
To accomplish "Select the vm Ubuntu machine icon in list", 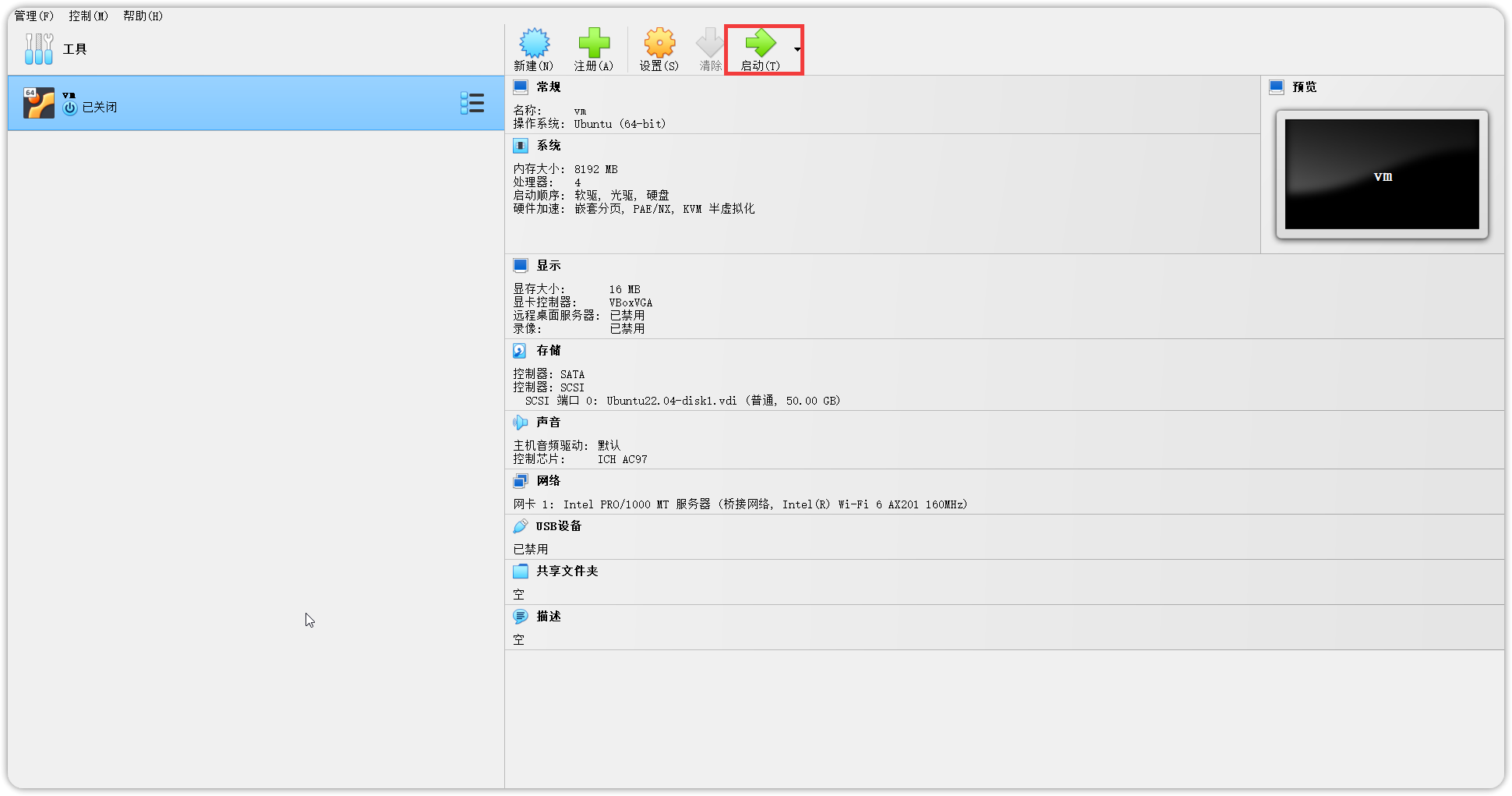I will tap(39, 103).
